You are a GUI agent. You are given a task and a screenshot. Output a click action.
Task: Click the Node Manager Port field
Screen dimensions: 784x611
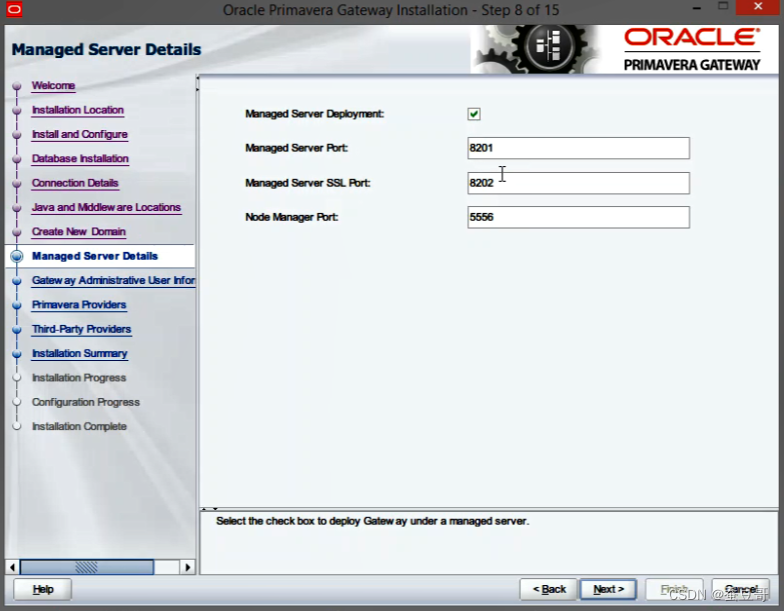pyautogui.click(x=578, y=217)
